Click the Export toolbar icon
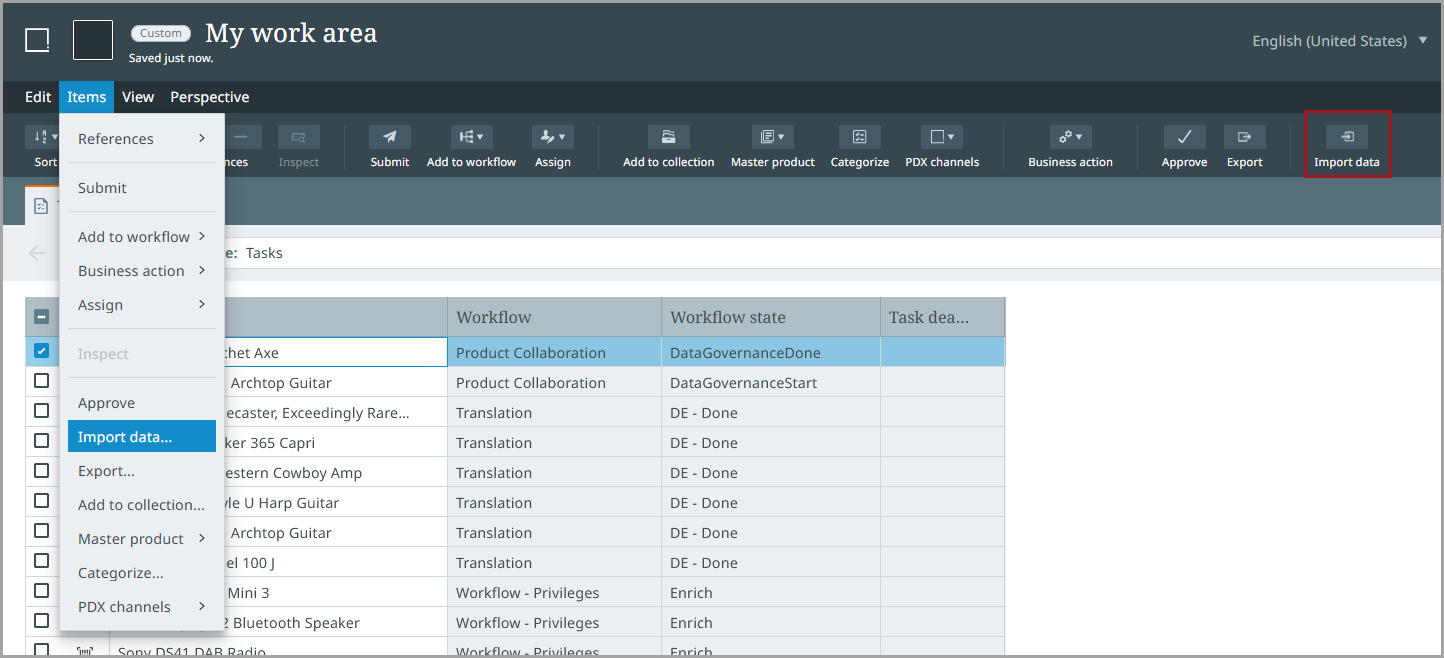Screen dimensions: 1444x658 [1244, 138]
